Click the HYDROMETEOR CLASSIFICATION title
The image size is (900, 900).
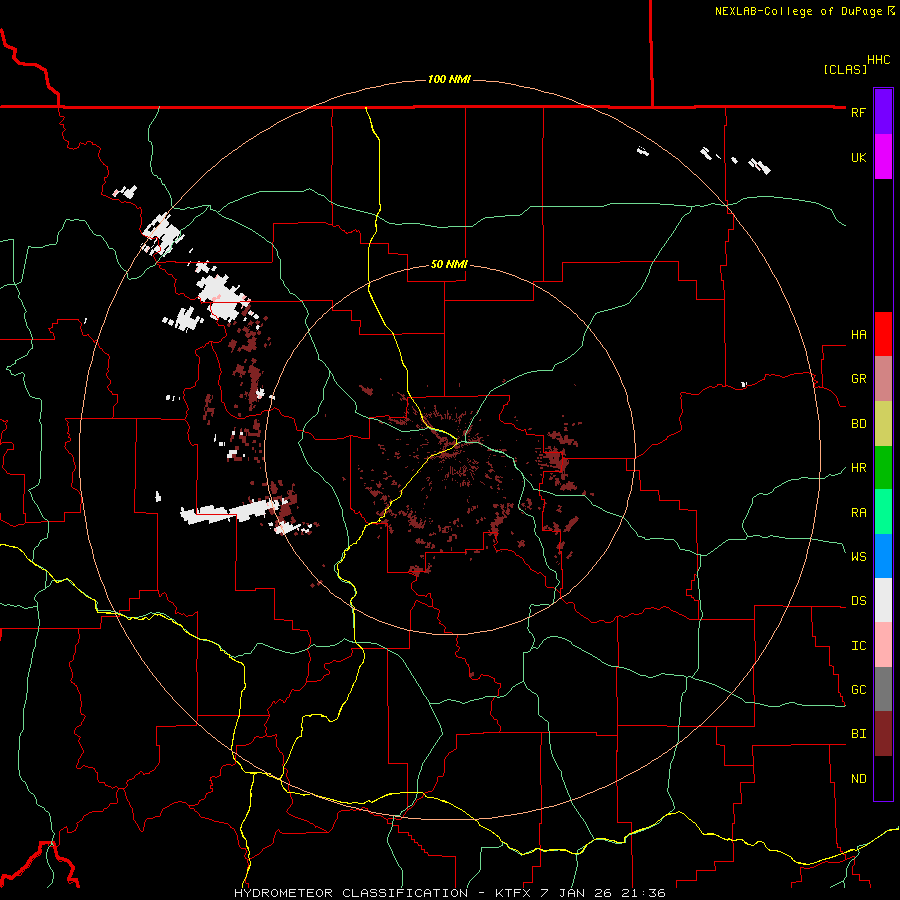point(351,893)
